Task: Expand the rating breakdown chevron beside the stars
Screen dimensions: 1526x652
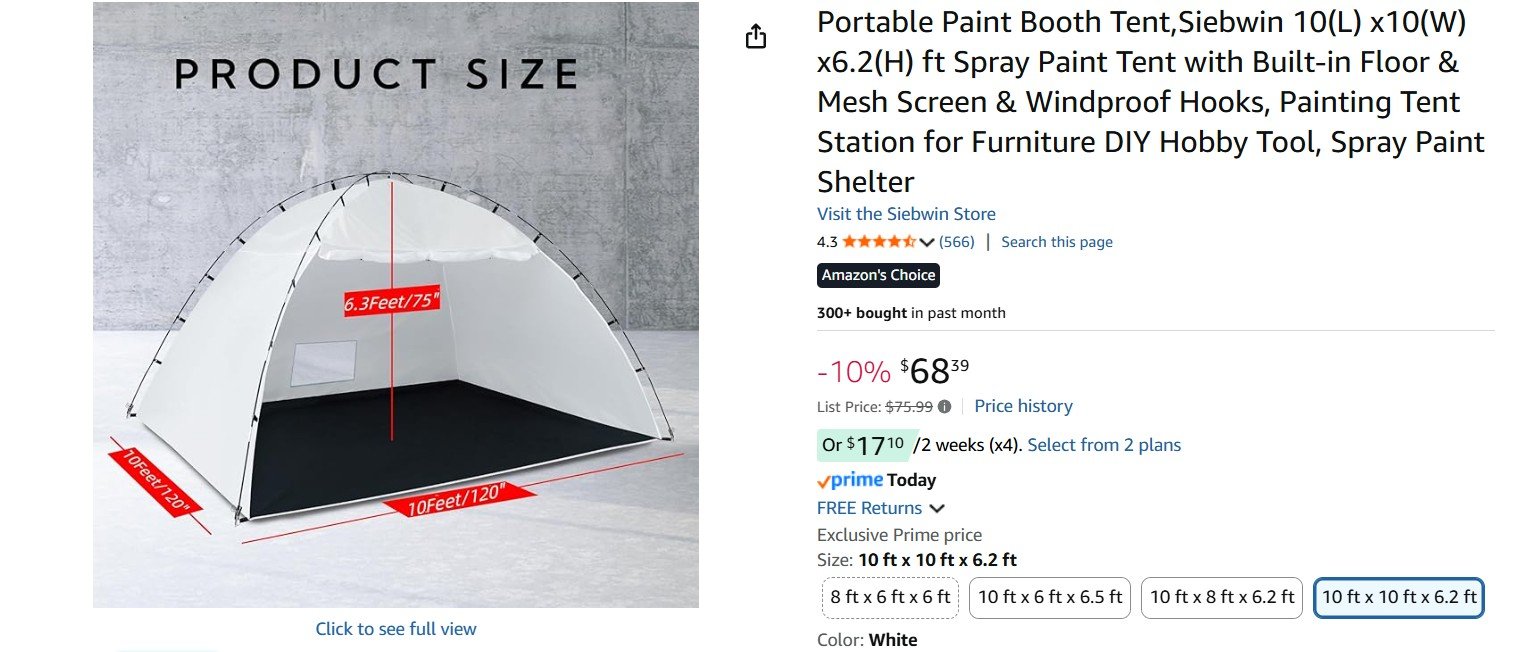Action: 927,242
